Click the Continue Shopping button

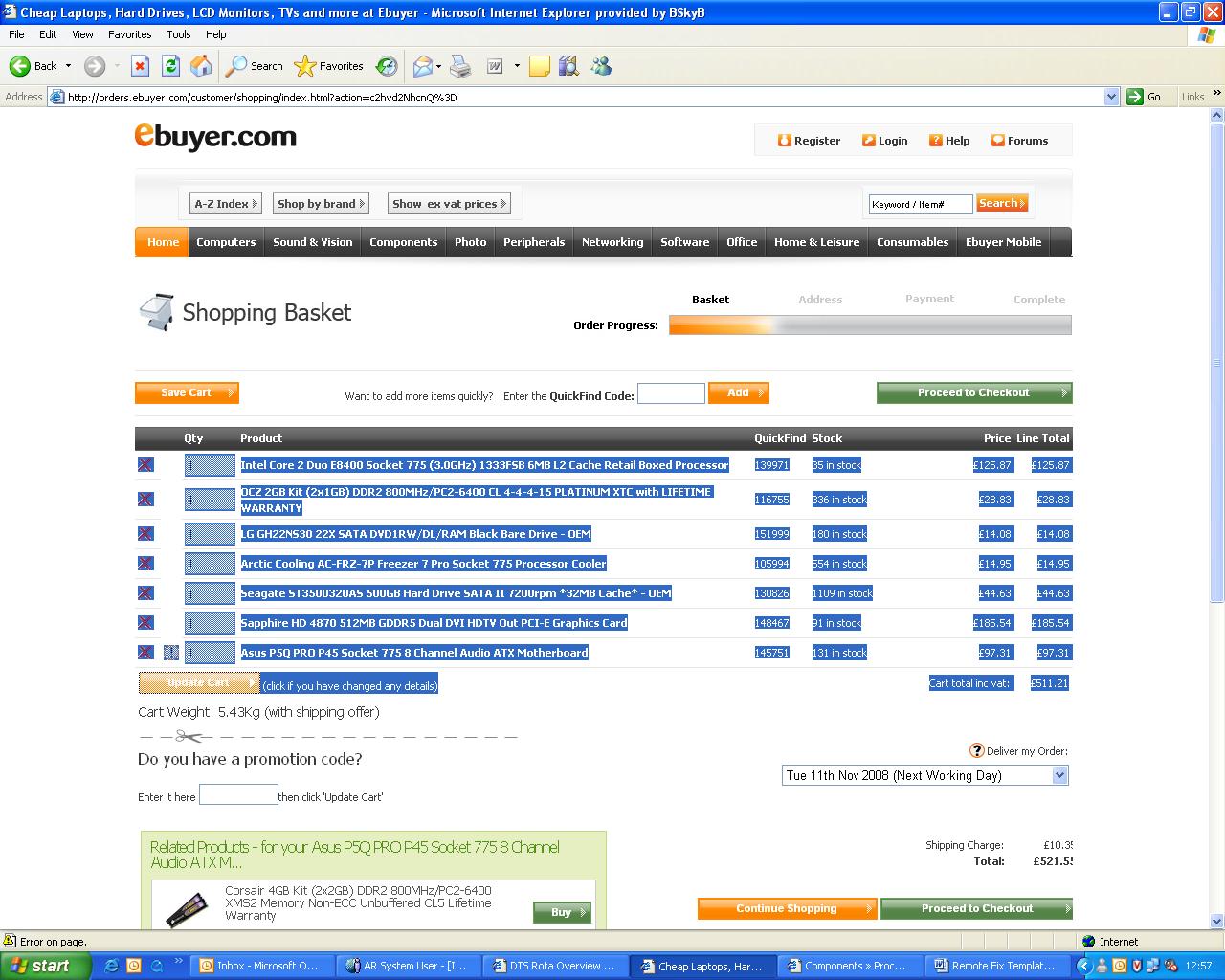tap(787, 908)
